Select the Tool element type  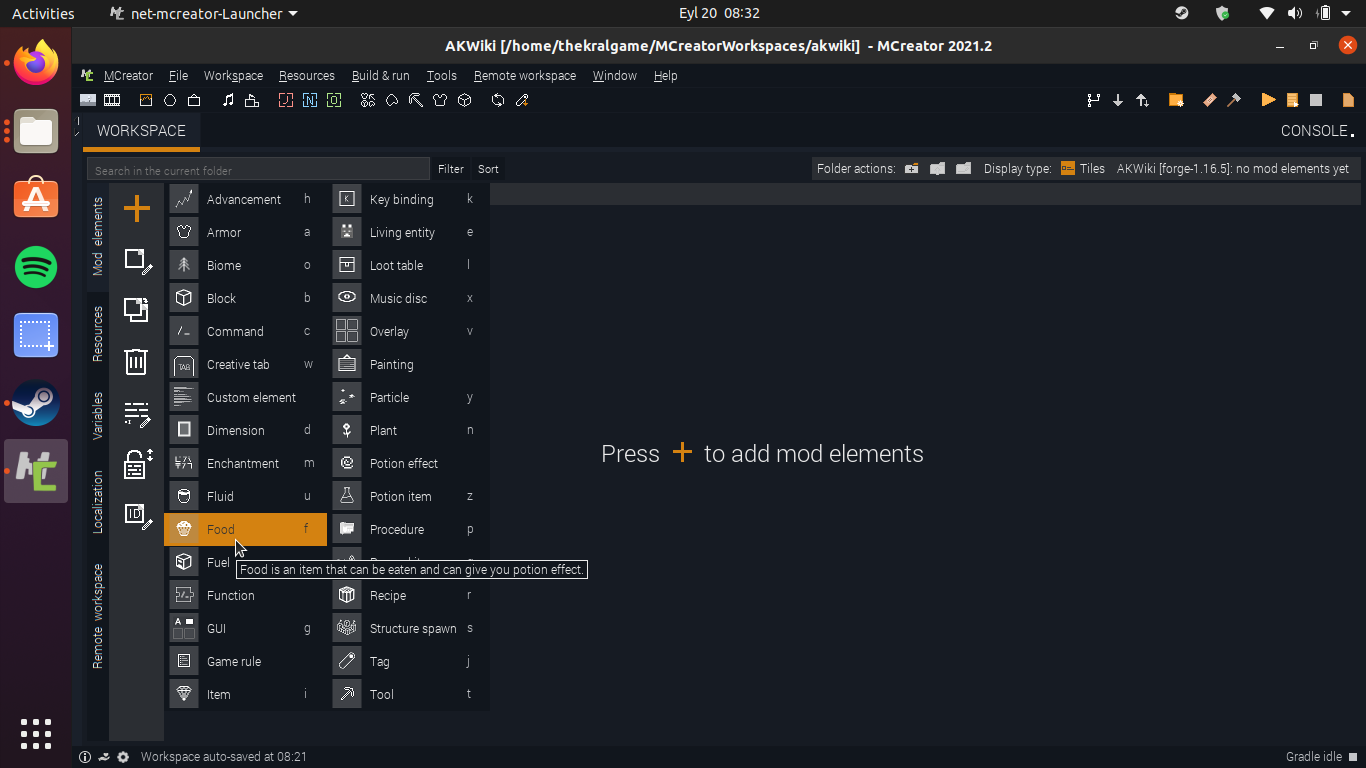click(408, 694)
